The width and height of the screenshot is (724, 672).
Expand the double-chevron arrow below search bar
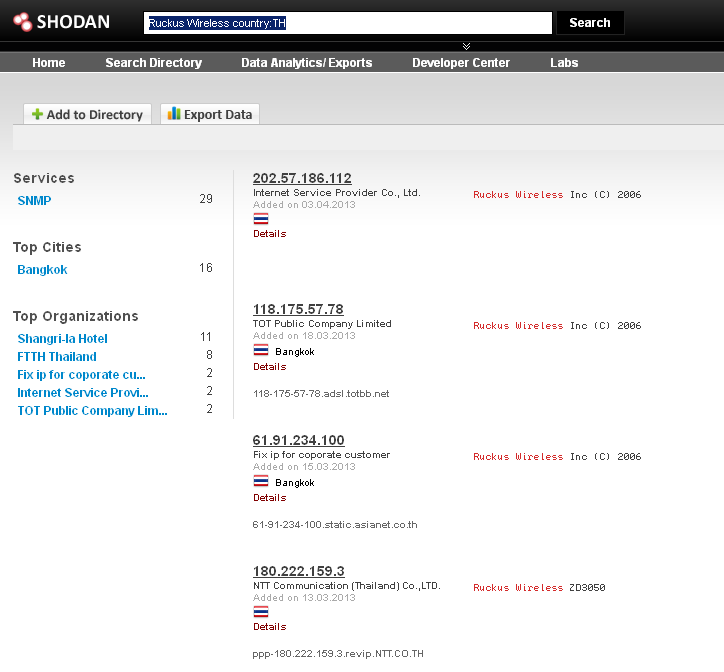pos(466,46)
